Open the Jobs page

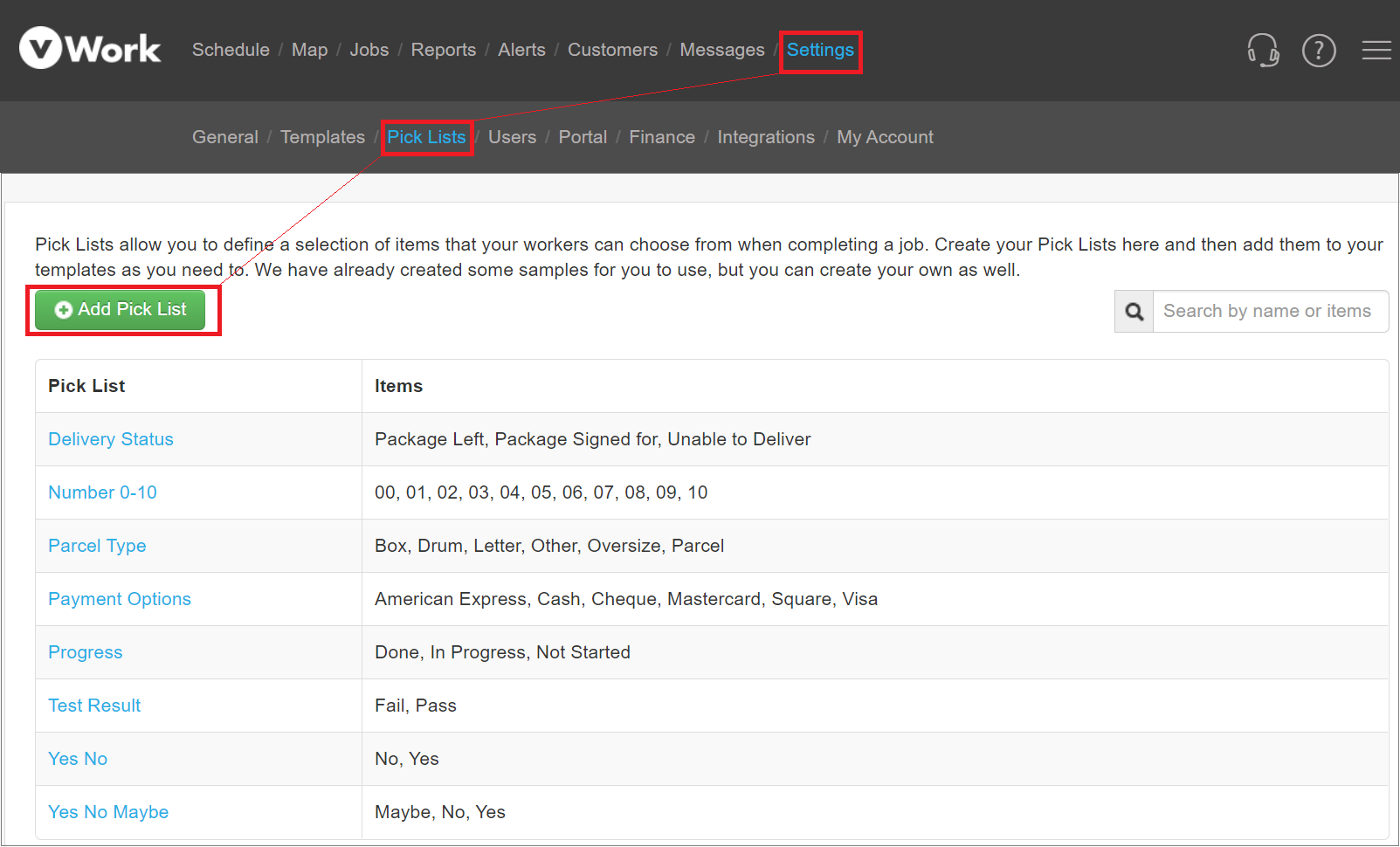click(369, 50)
